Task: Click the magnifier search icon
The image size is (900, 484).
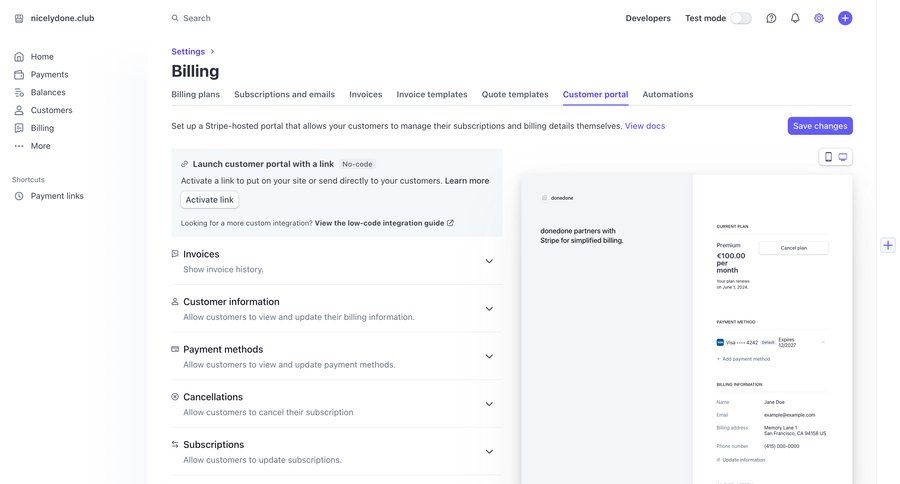Action: [x=175, y=18]
